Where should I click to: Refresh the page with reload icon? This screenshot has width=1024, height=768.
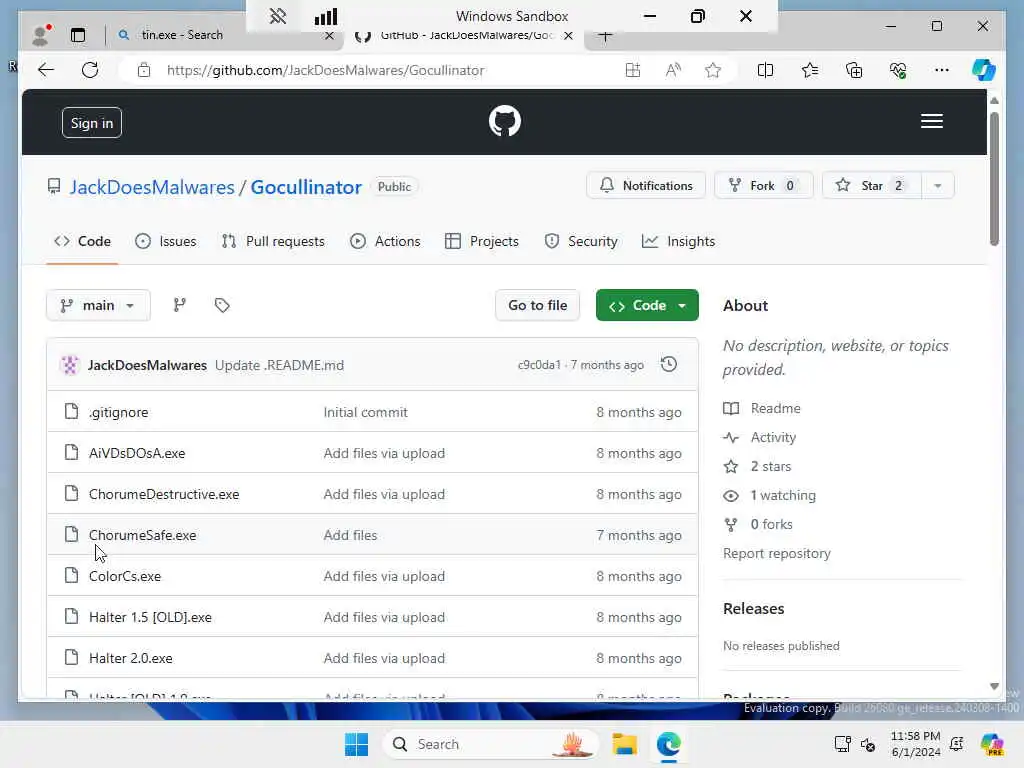(x=90, y=70)
